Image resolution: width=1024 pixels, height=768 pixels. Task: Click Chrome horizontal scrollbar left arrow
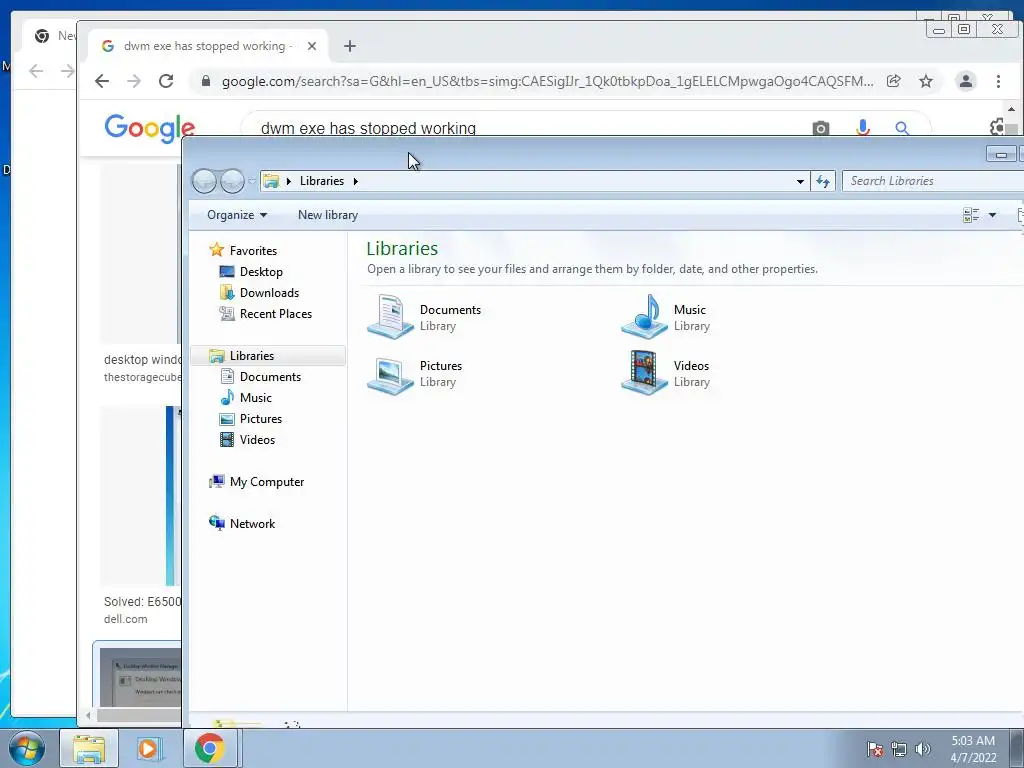(88, 716)
